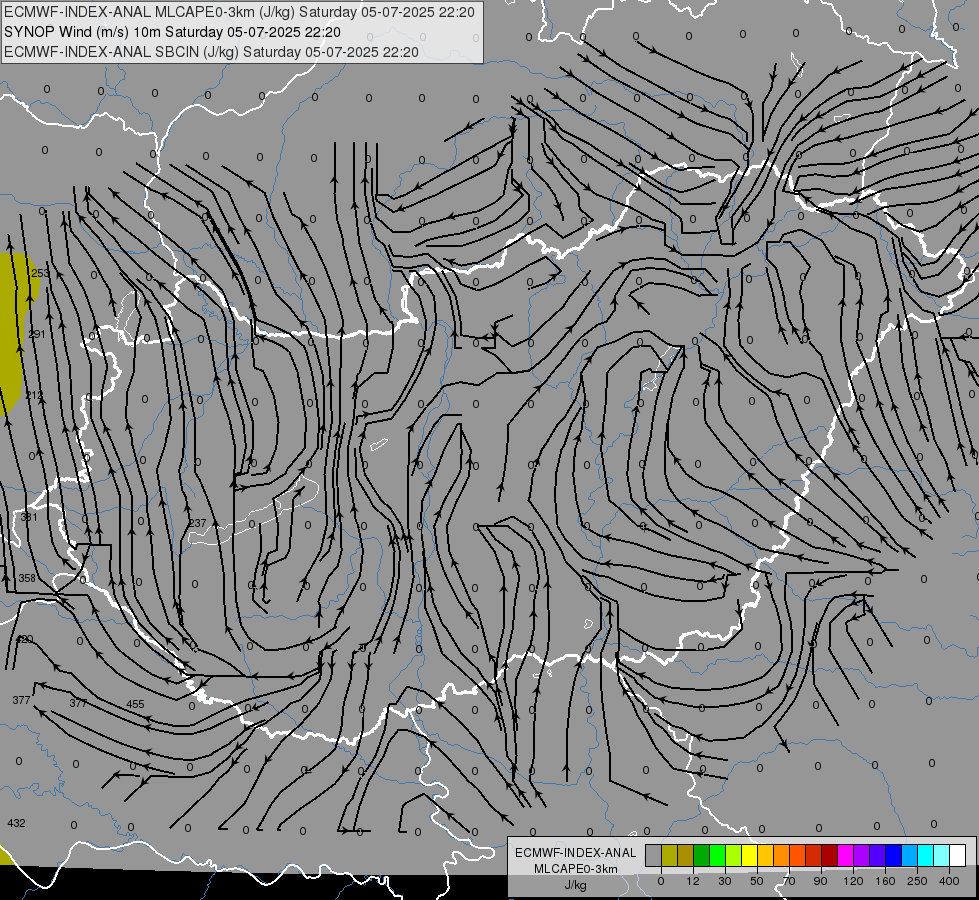Image resolution: width=979 pixels, height=900 pixels.
Task: Click the 455 value on the map
Action: 135,704
